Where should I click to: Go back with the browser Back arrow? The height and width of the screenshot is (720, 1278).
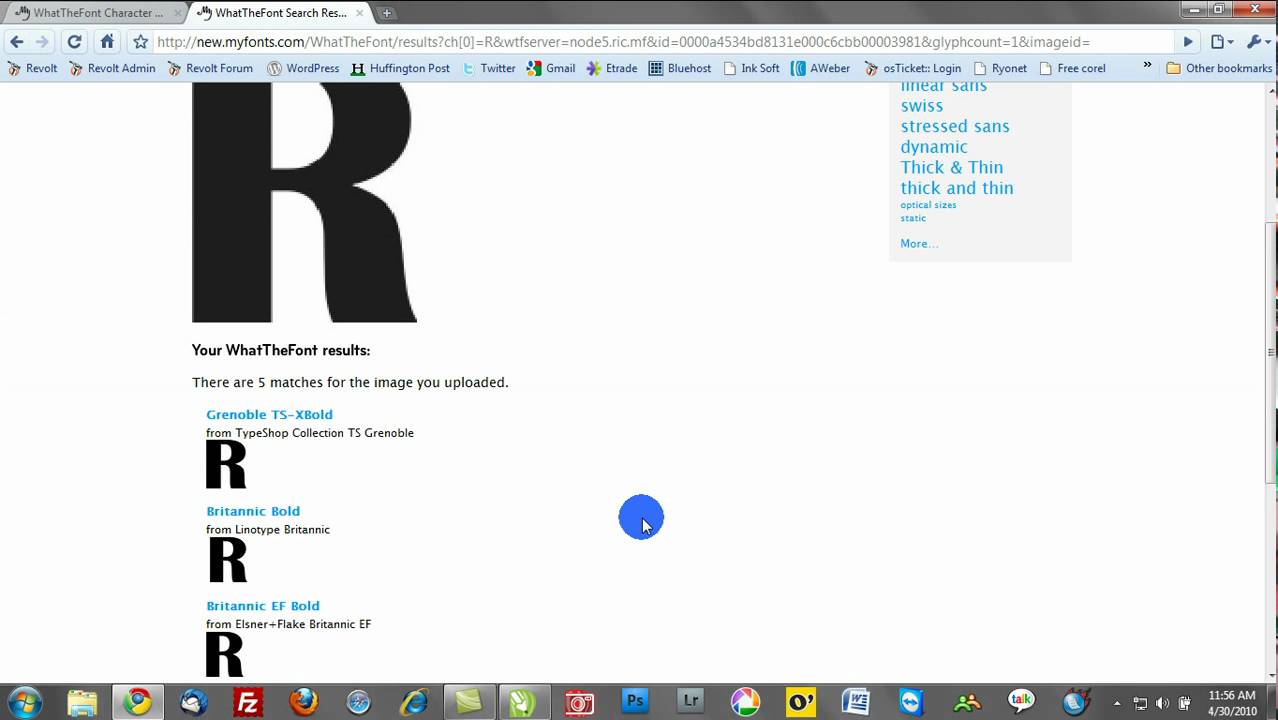[x=16, y=42]
